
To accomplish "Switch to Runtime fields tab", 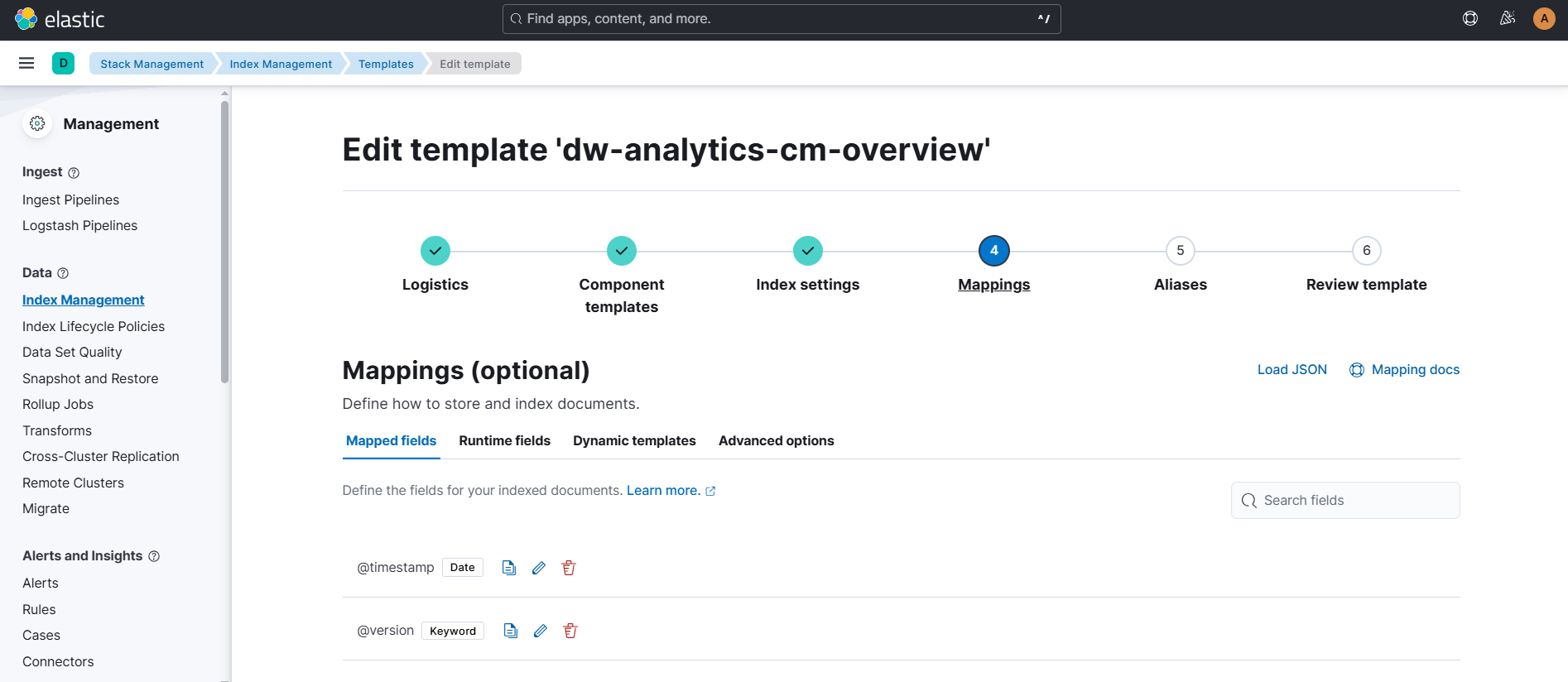I will [505, 441].
